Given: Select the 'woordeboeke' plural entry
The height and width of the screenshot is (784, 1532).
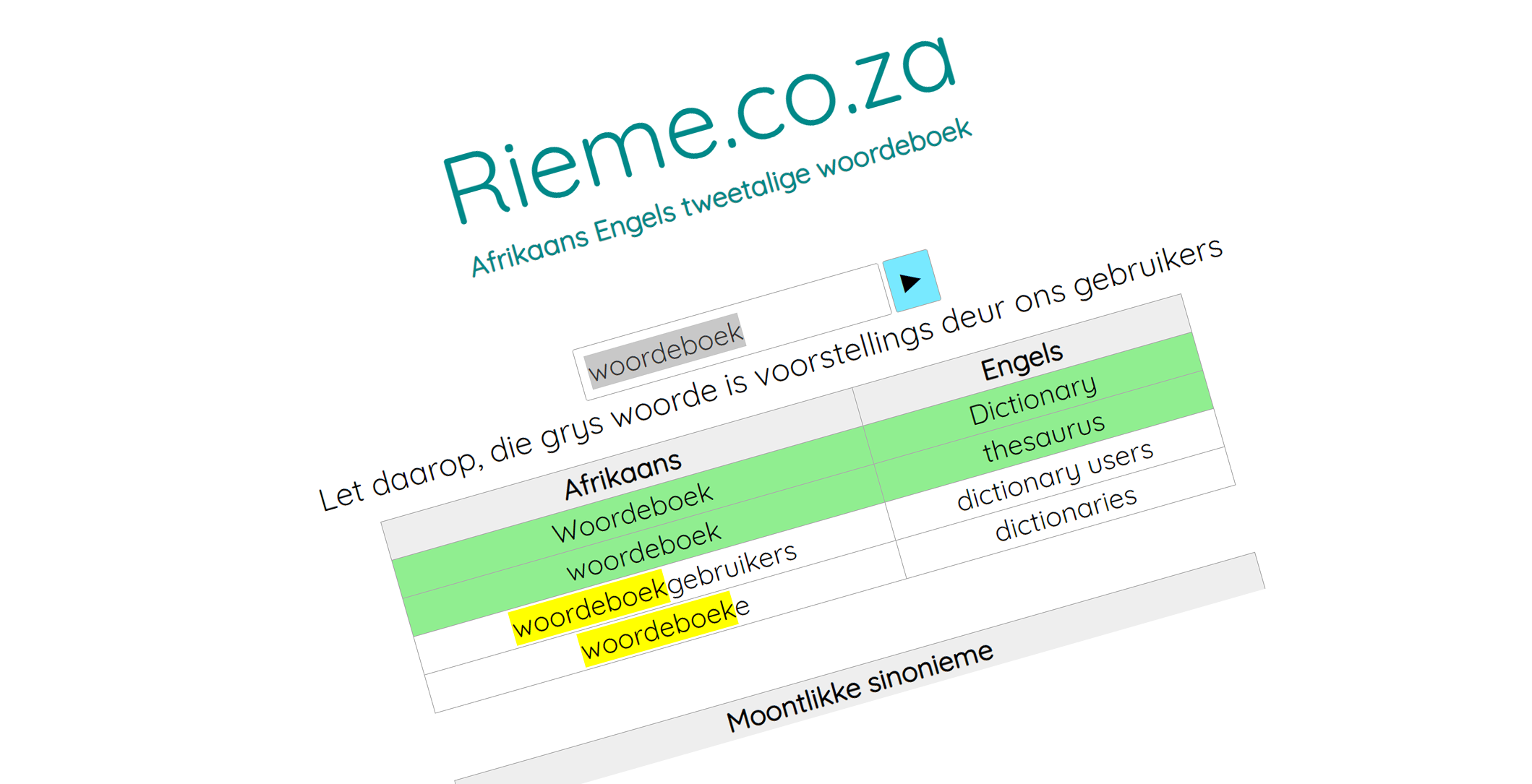Looking at the screenshot, I should click(665, 628).
